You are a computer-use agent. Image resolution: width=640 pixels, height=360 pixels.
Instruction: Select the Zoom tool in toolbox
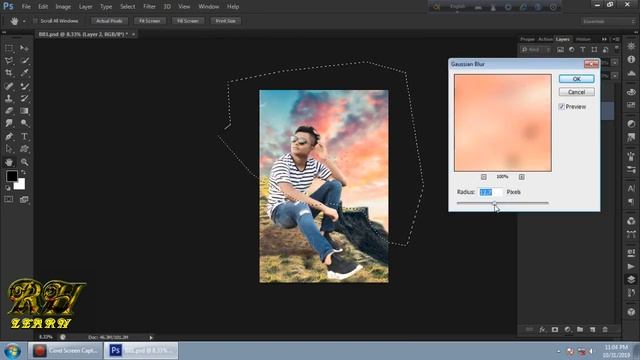click(x=24, y=162)
